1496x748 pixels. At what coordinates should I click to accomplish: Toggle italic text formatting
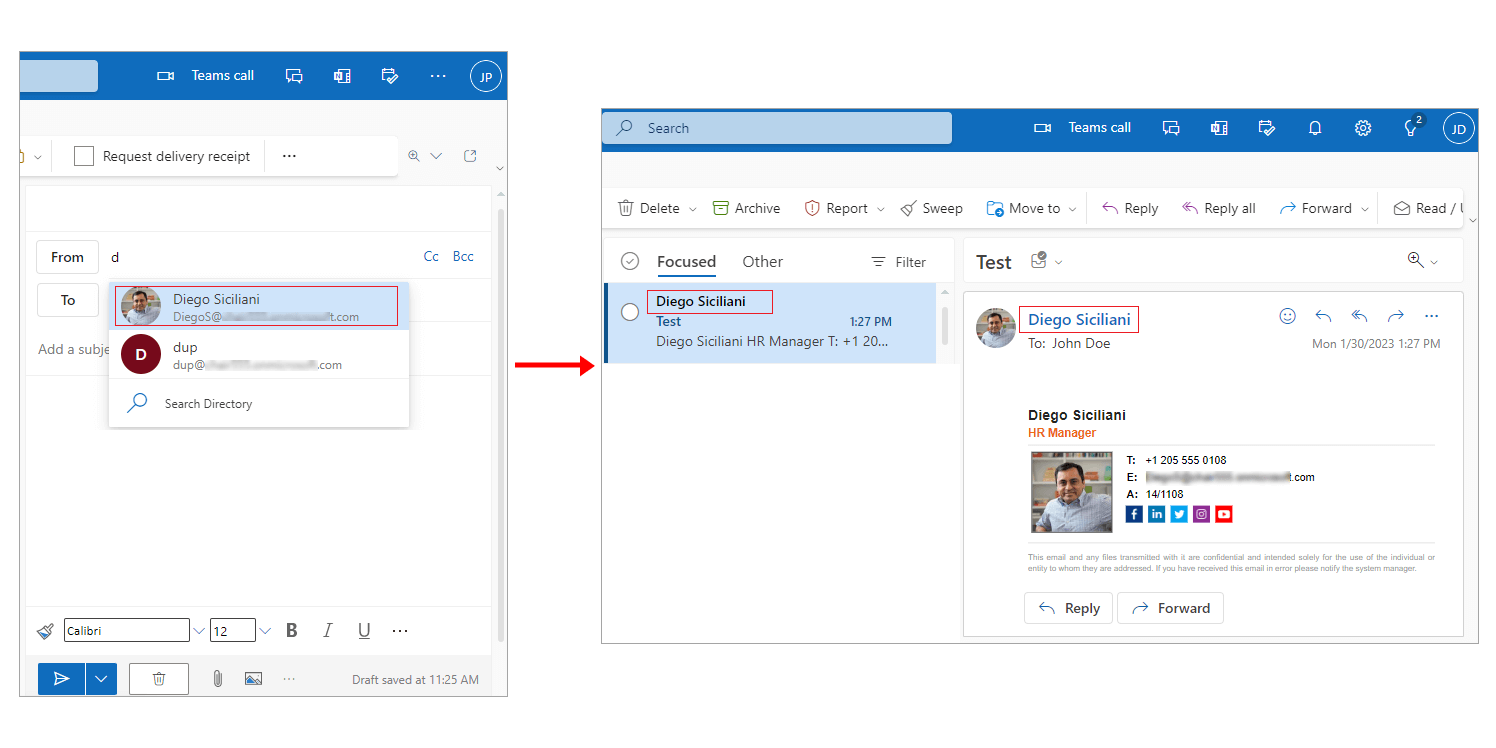point(327,631)
